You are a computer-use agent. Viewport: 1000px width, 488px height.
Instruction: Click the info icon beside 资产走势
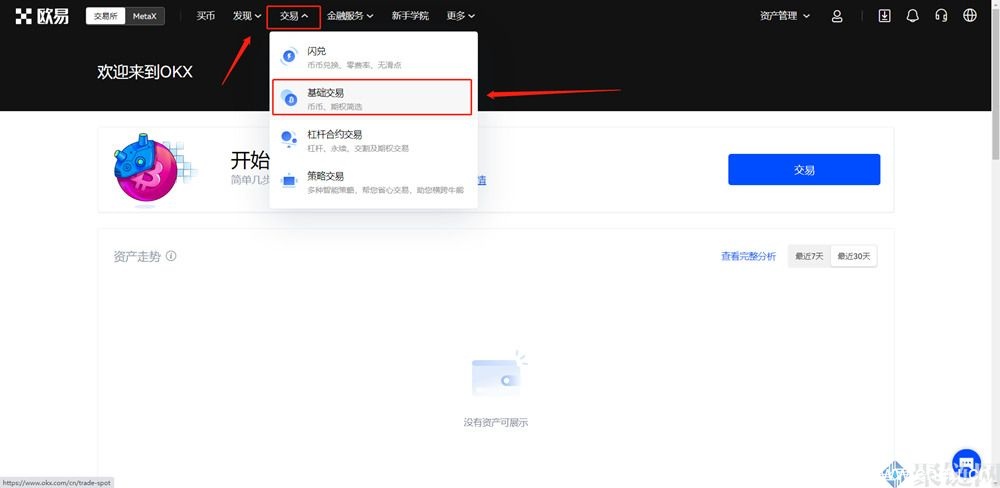[171, 256]
